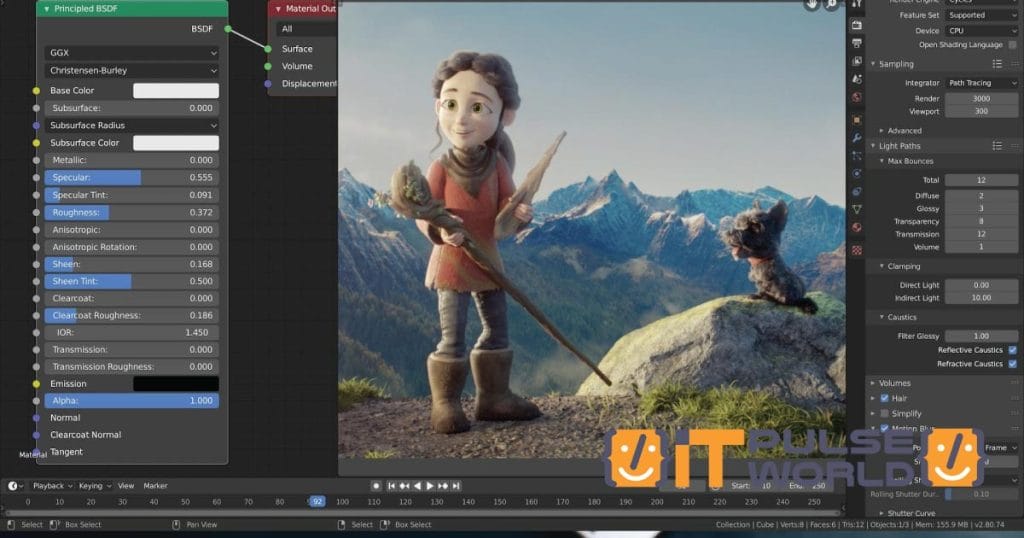Open the Playback menu in timeline

coord(48,486)
